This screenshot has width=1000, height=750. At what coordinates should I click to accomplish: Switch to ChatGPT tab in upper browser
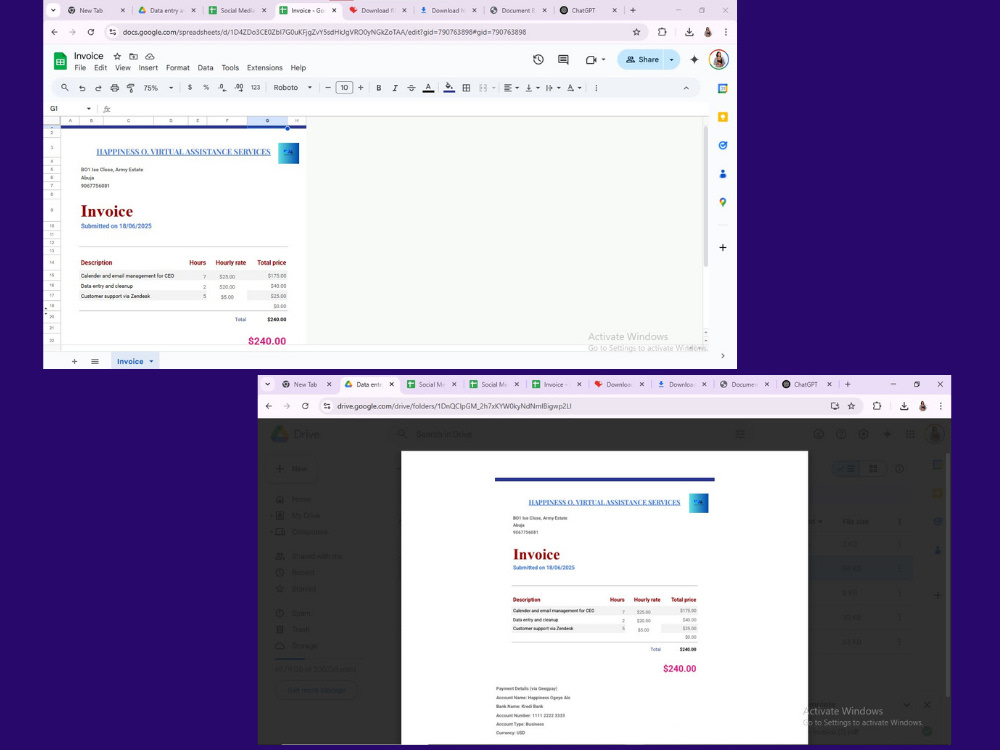click(583, 10)
